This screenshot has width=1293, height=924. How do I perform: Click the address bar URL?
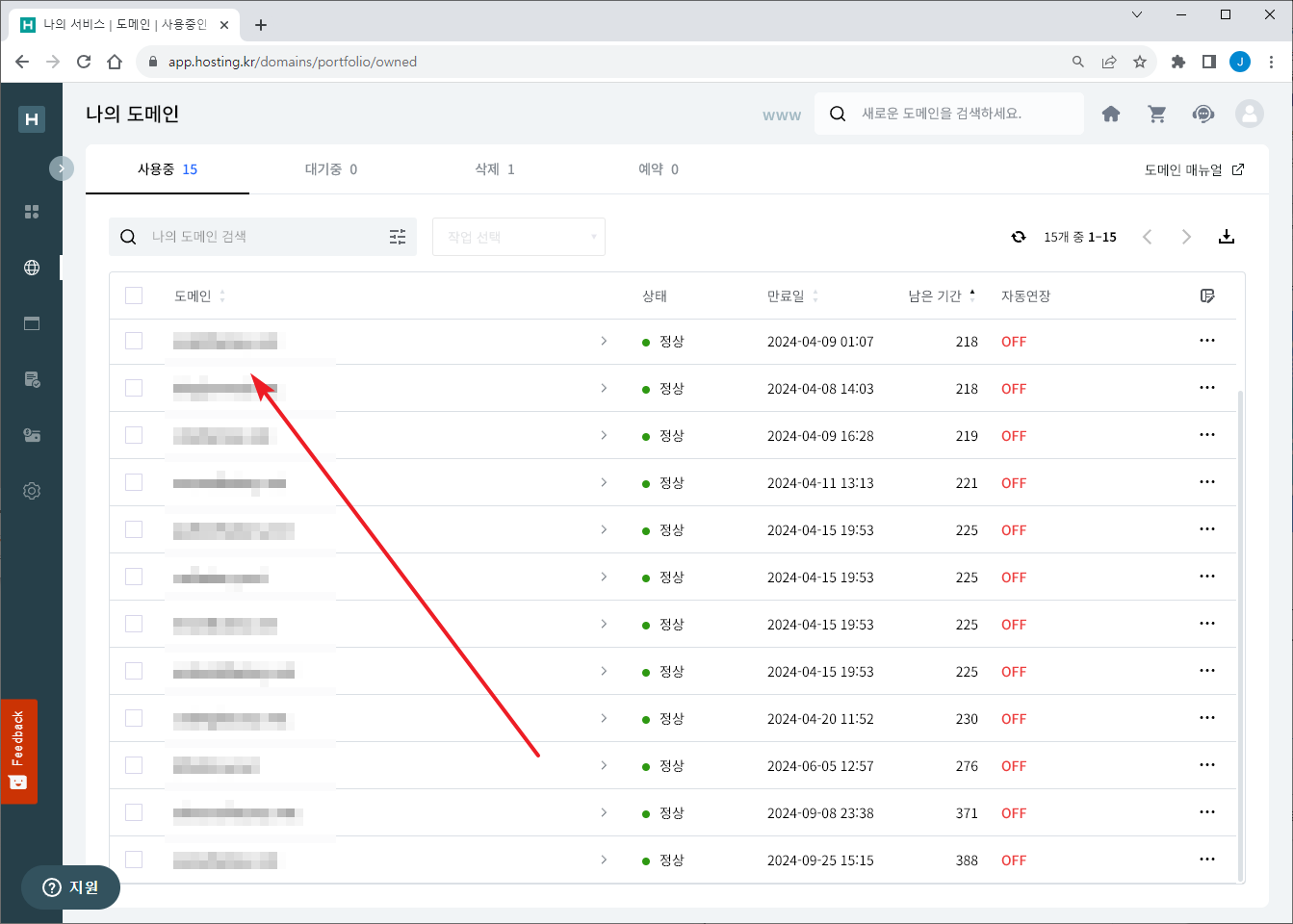coord(293,62)
